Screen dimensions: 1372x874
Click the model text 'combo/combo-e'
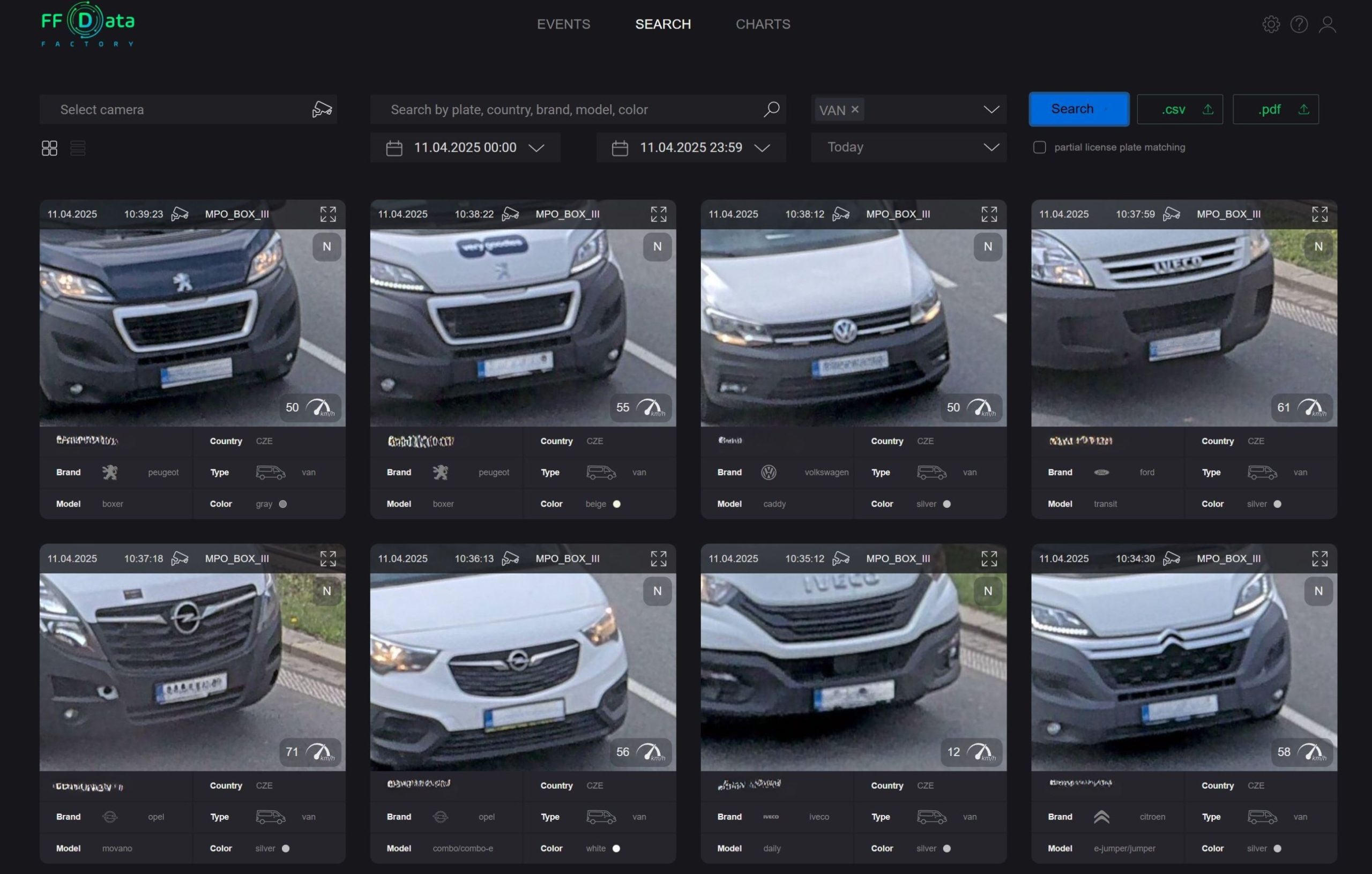(x=463, y=849)
